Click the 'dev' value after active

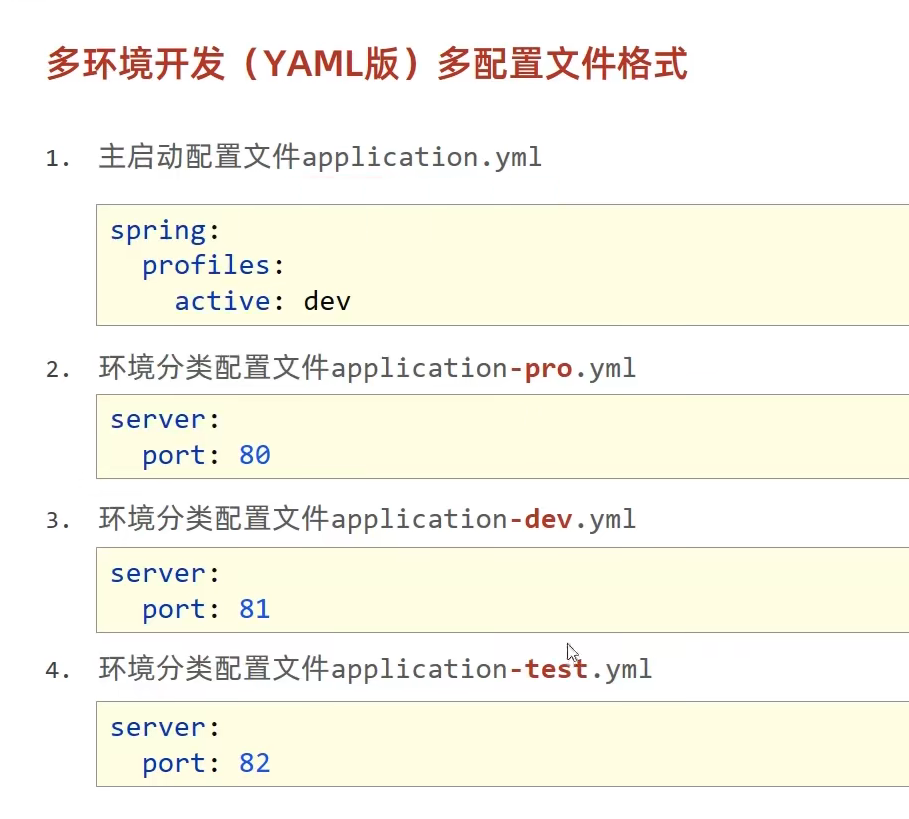[x=327, y=301]
